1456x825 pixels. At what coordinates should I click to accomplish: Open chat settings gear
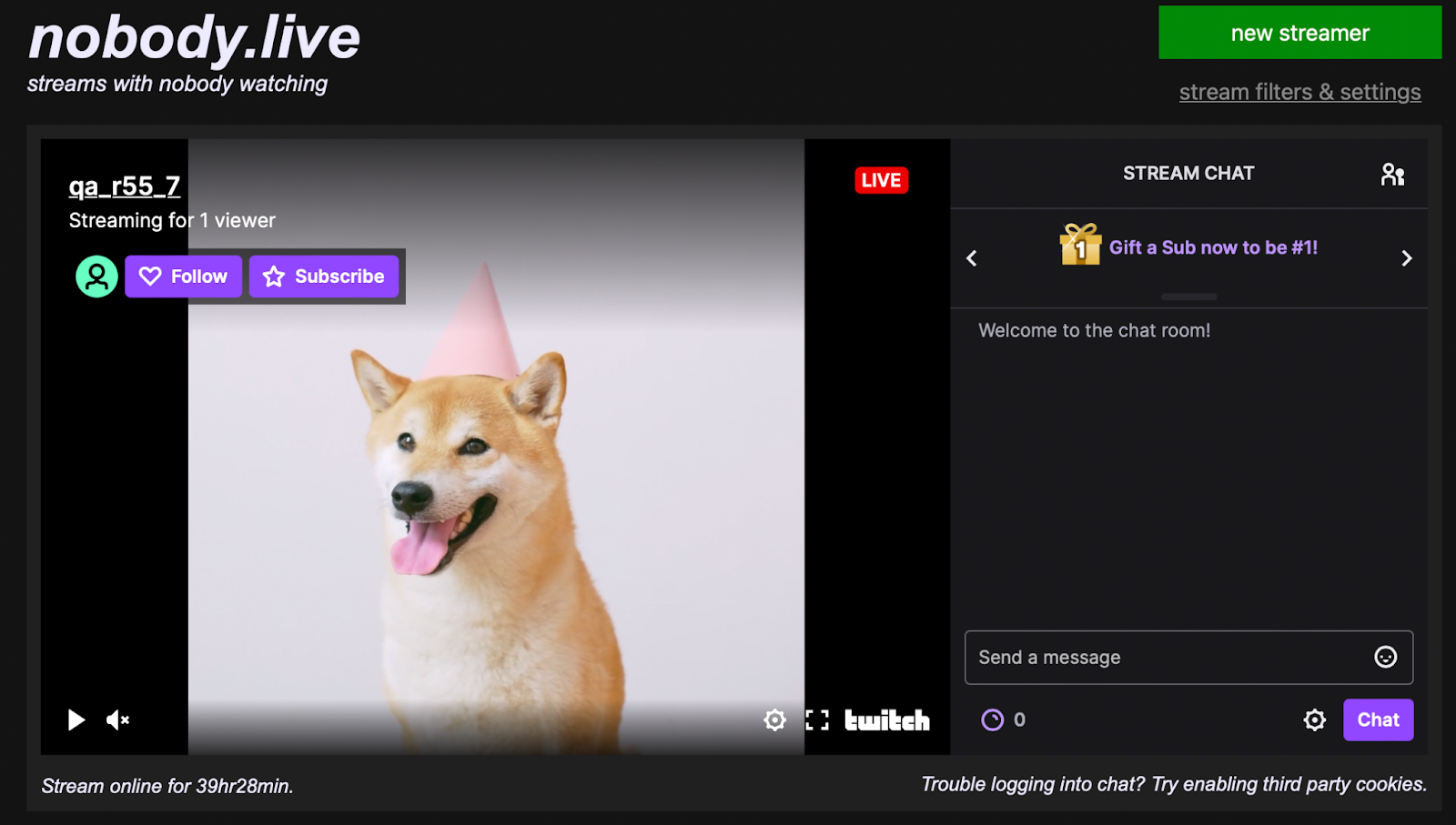(1315, 720)
